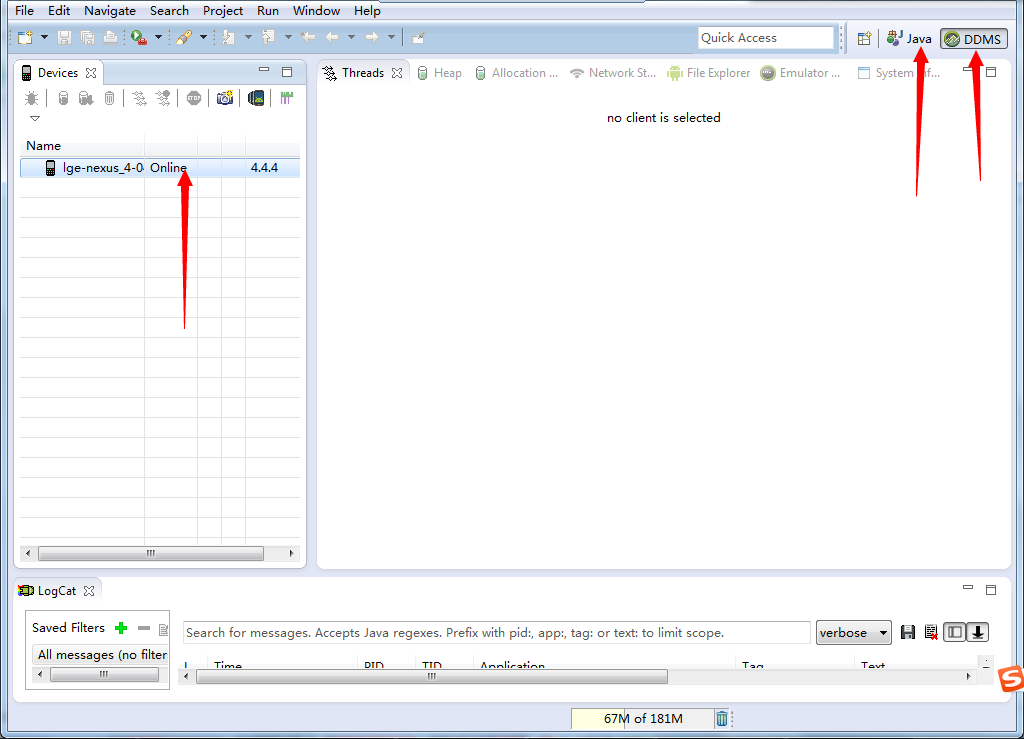Click the Forward navigation arrow
Screen dimensions: 1024x739
tap(372, 38)
